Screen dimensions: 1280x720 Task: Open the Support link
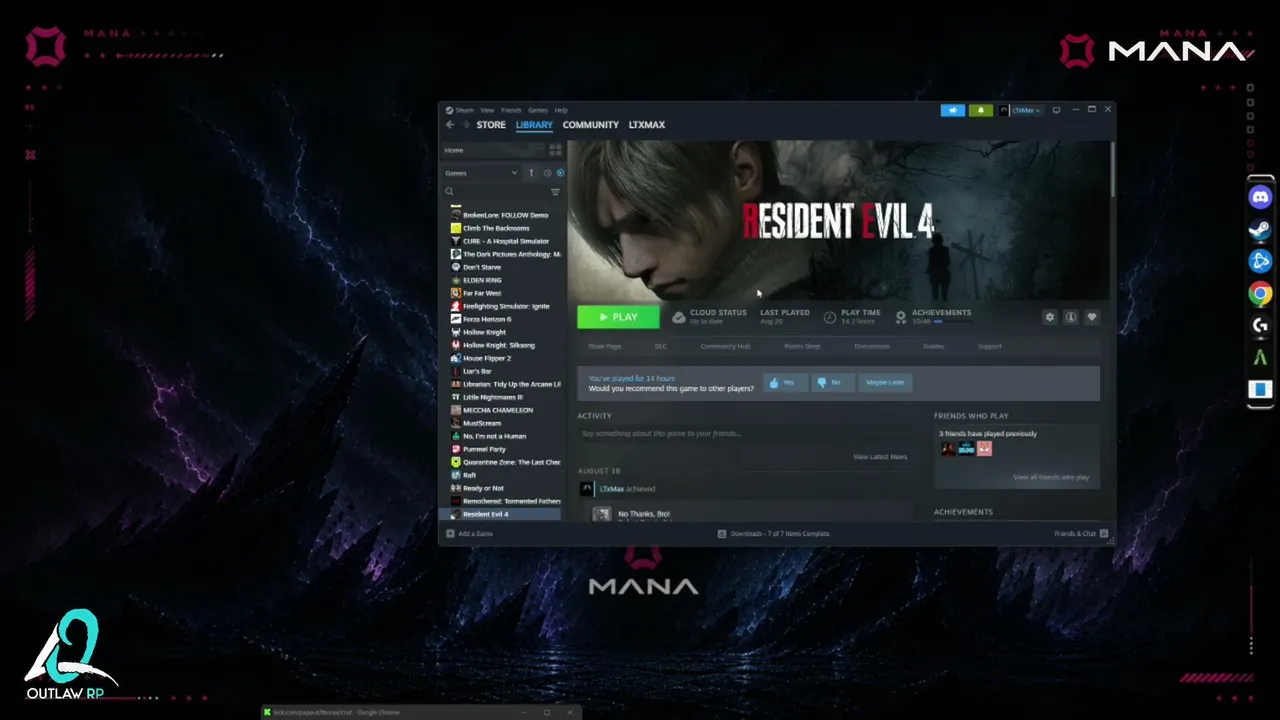click(x=989, y=346)
